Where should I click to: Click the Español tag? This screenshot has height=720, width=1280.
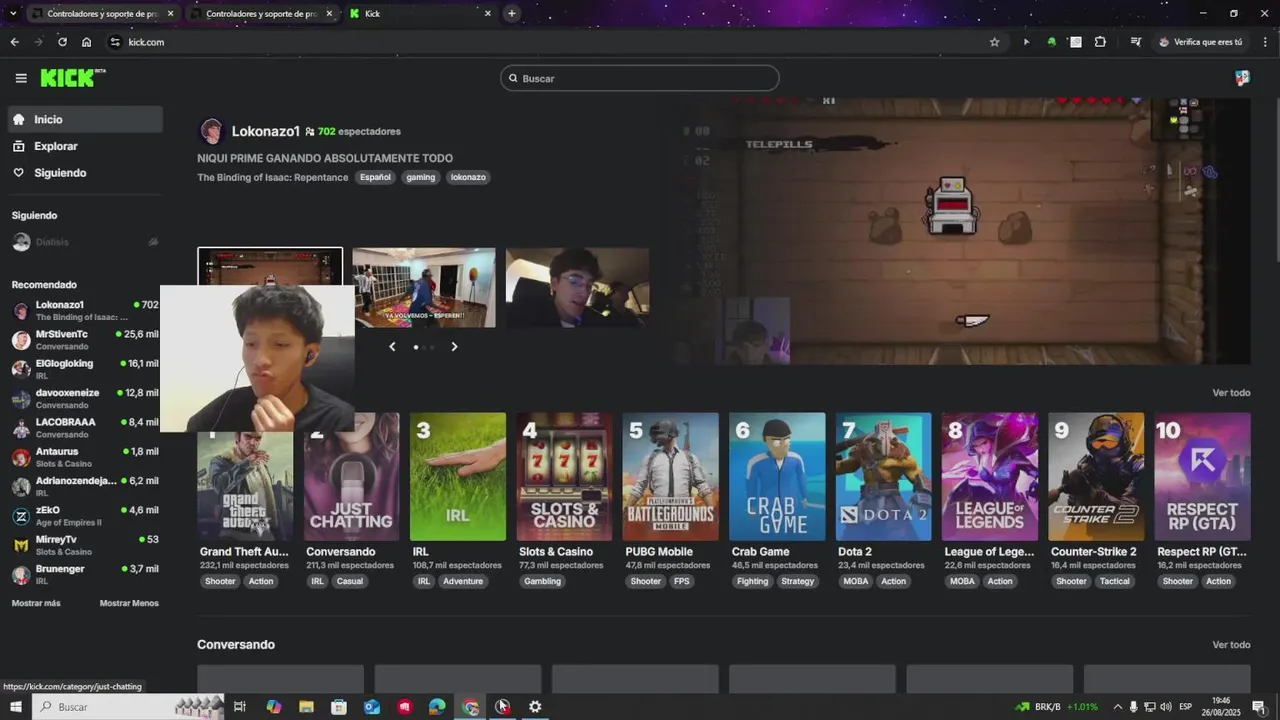(375, 177)
